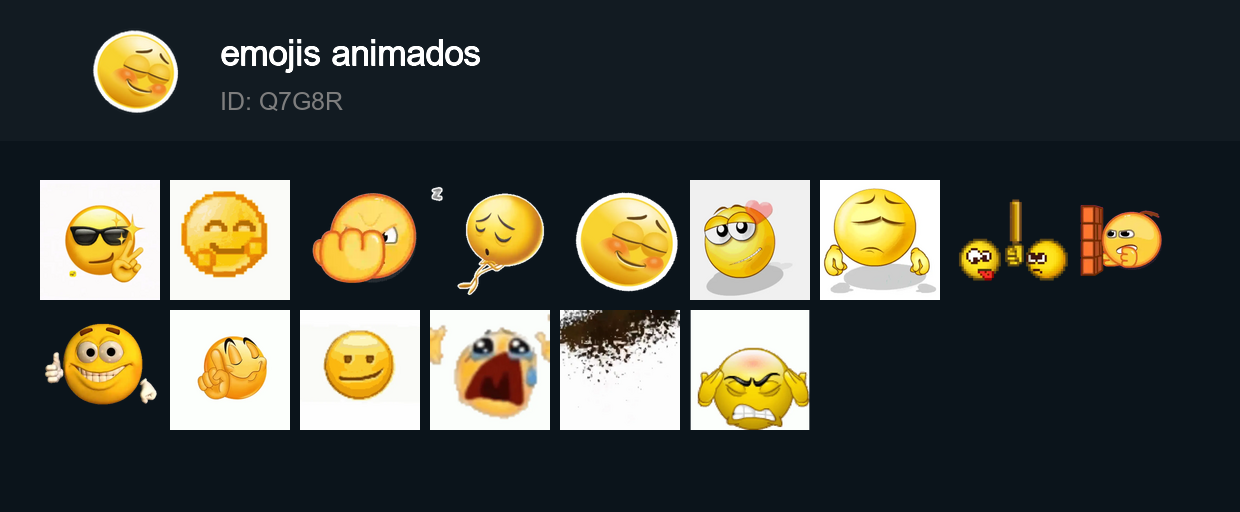Choose the lovestruck emoji with pink heart

750,240
